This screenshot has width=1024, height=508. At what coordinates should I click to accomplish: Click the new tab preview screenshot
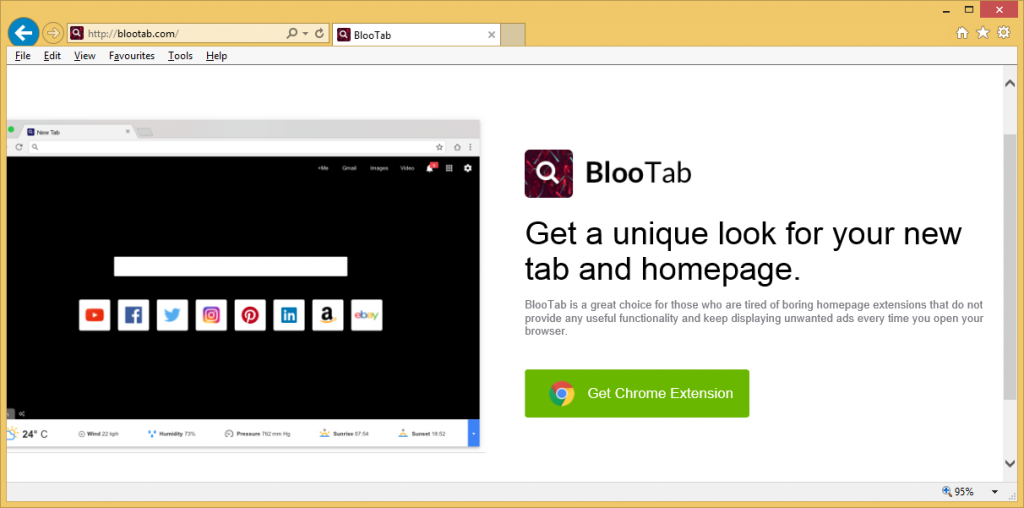tap(243, 285)
